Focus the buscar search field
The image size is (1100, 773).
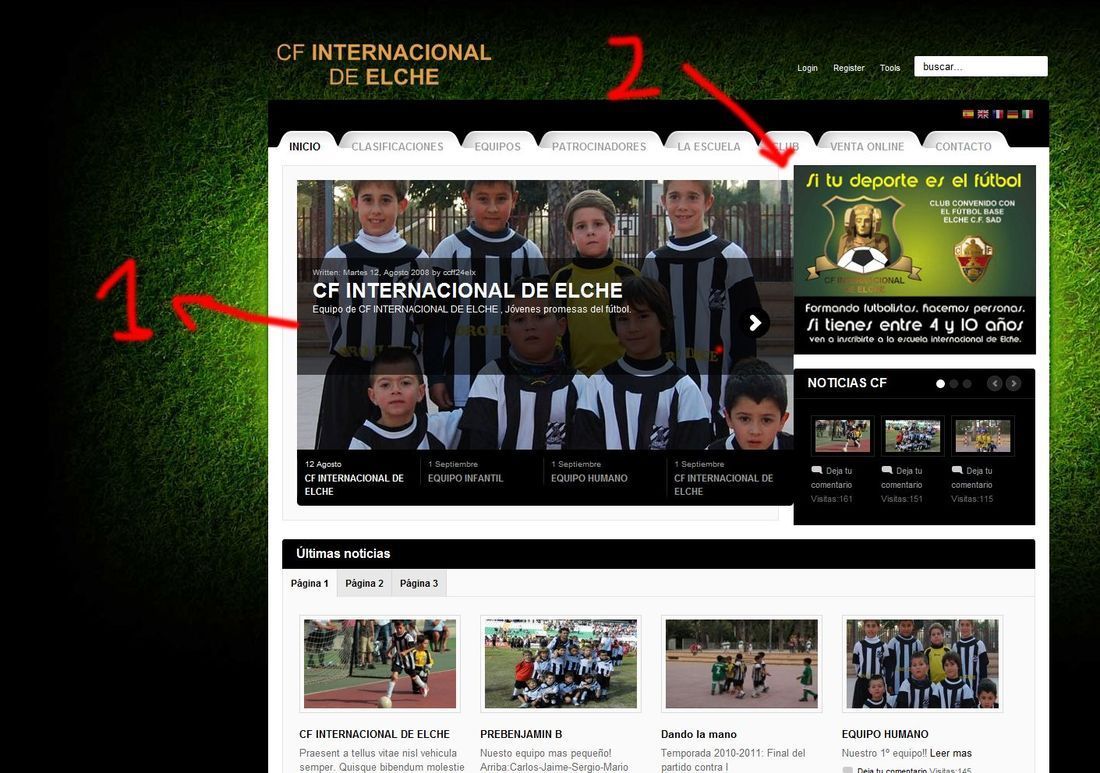click(981, 67)
